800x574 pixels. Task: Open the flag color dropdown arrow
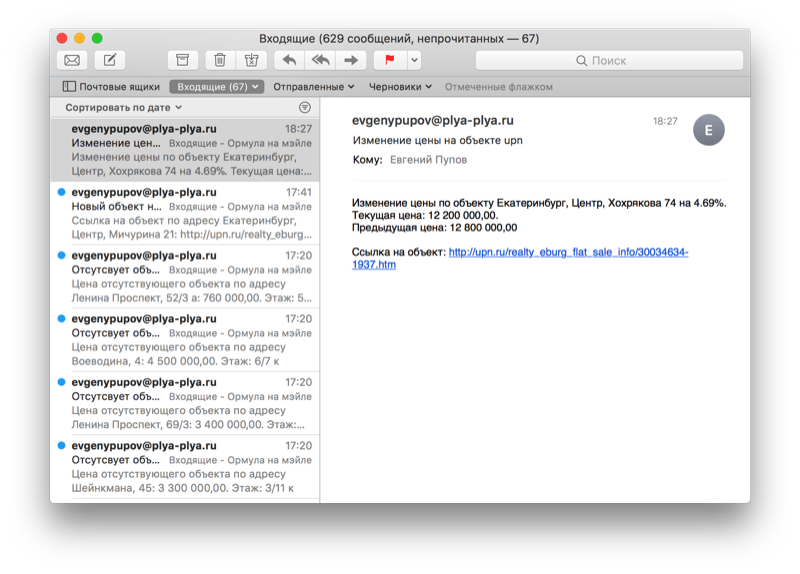coord(414,61)
